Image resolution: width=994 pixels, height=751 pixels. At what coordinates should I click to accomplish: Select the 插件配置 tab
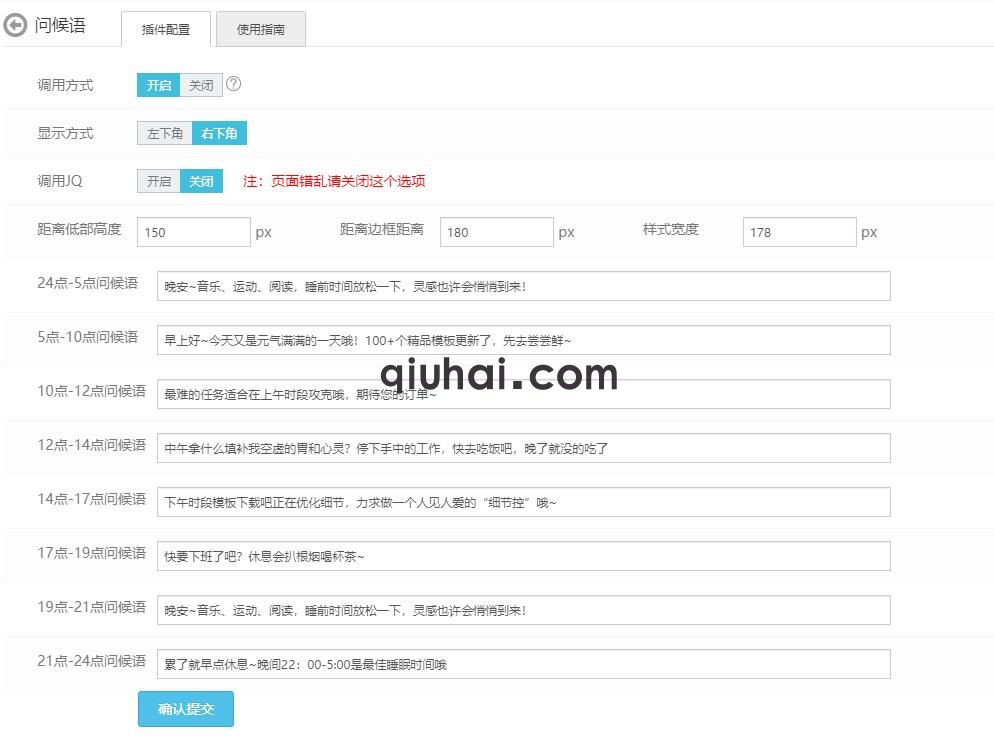[164, 29]
